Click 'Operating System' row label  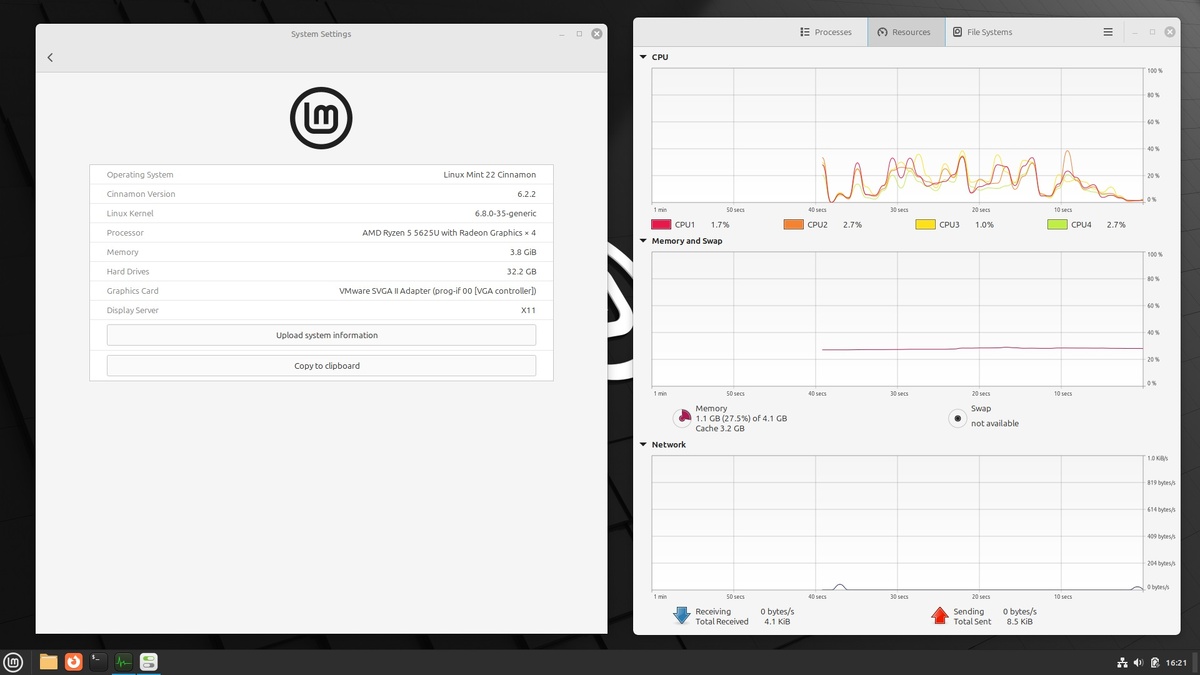pos(140,175)
